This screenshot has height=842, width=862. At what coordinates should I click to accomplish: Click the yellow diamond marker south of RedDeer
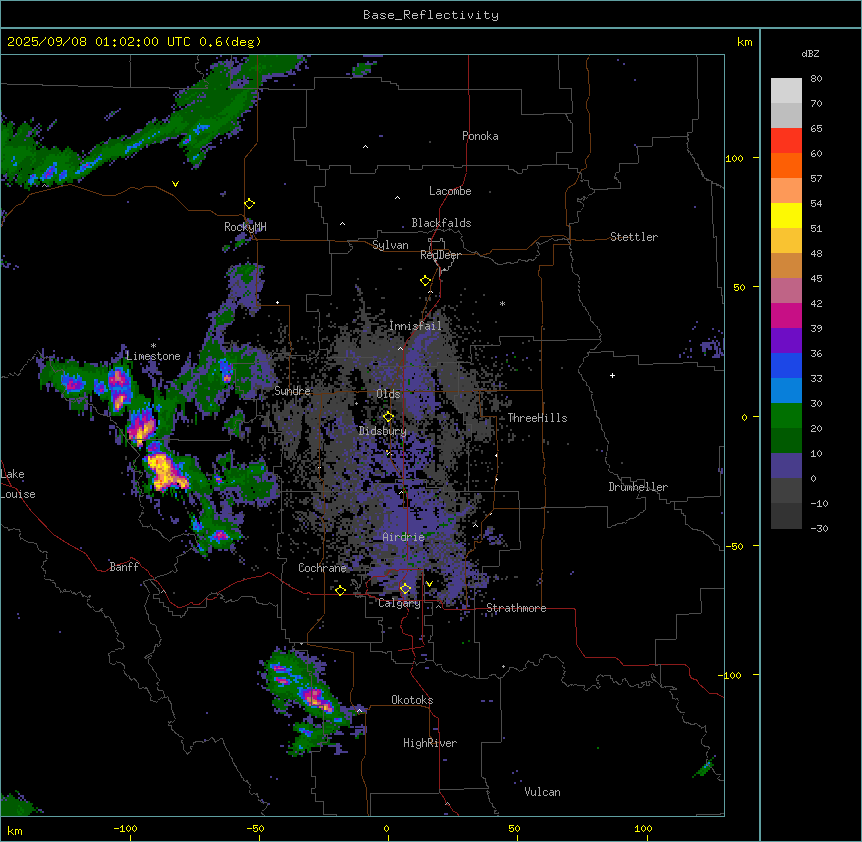click(x=425, y=281)
